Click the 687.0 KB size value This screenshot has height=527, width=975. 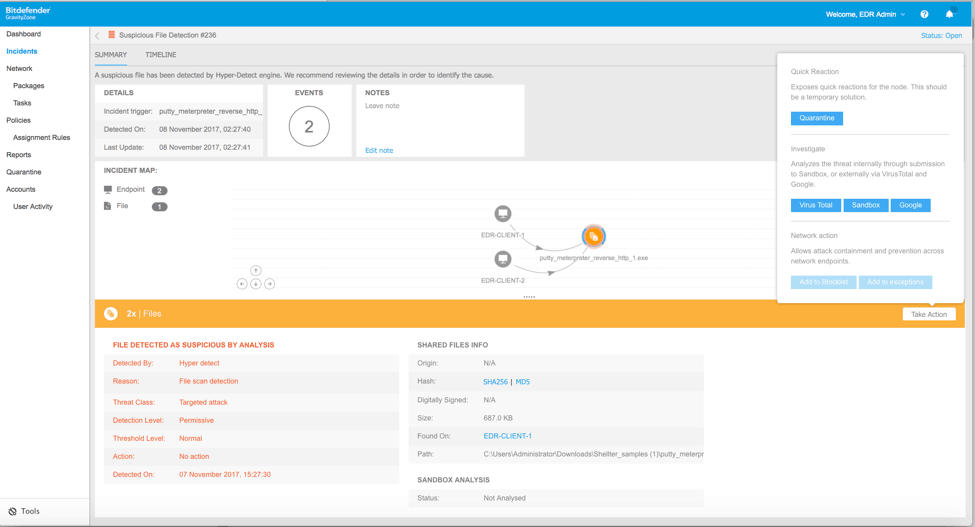coord(498,418)
